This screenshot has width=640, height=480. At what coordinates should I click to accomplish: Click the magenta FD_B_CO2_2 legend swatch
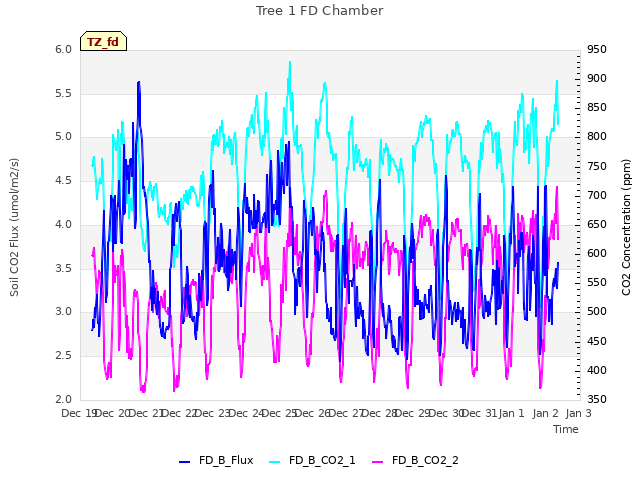pos(378,462)
